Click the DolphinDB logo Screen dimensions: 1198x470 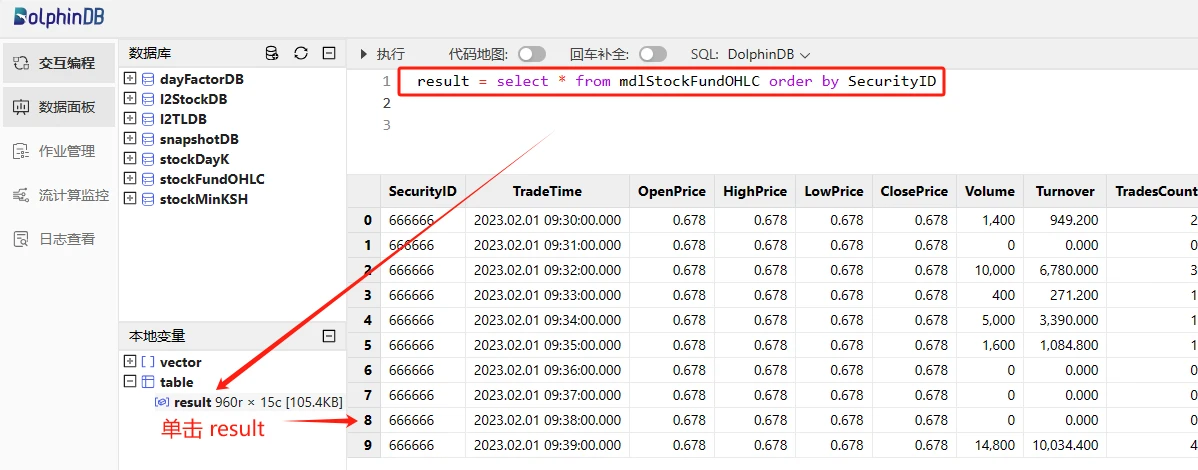(x=59, y=17)
